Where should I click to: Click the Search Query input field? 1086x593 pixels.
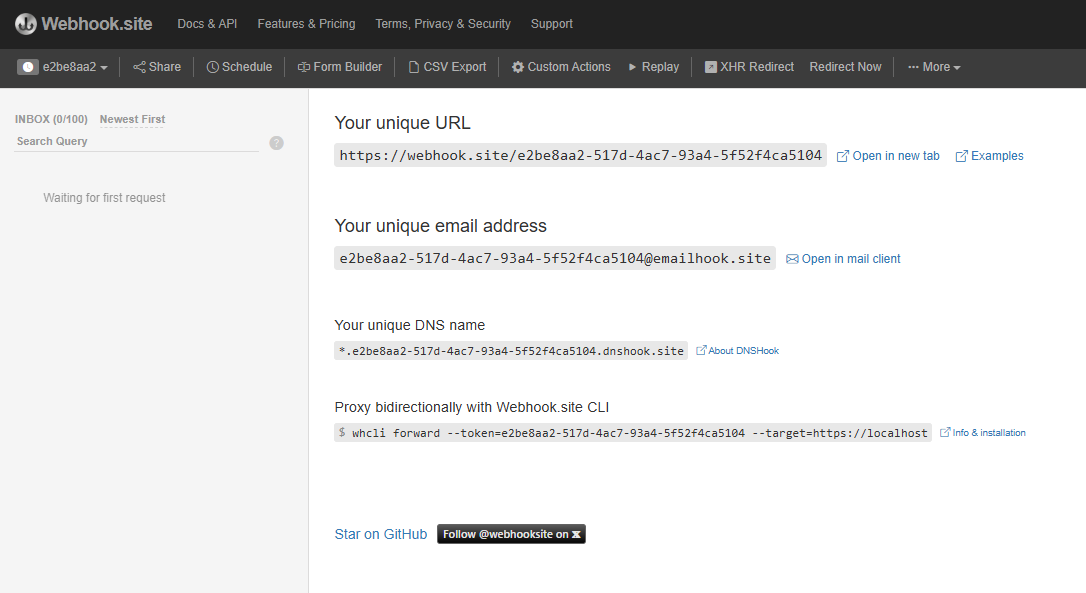(x=136, y=142)
